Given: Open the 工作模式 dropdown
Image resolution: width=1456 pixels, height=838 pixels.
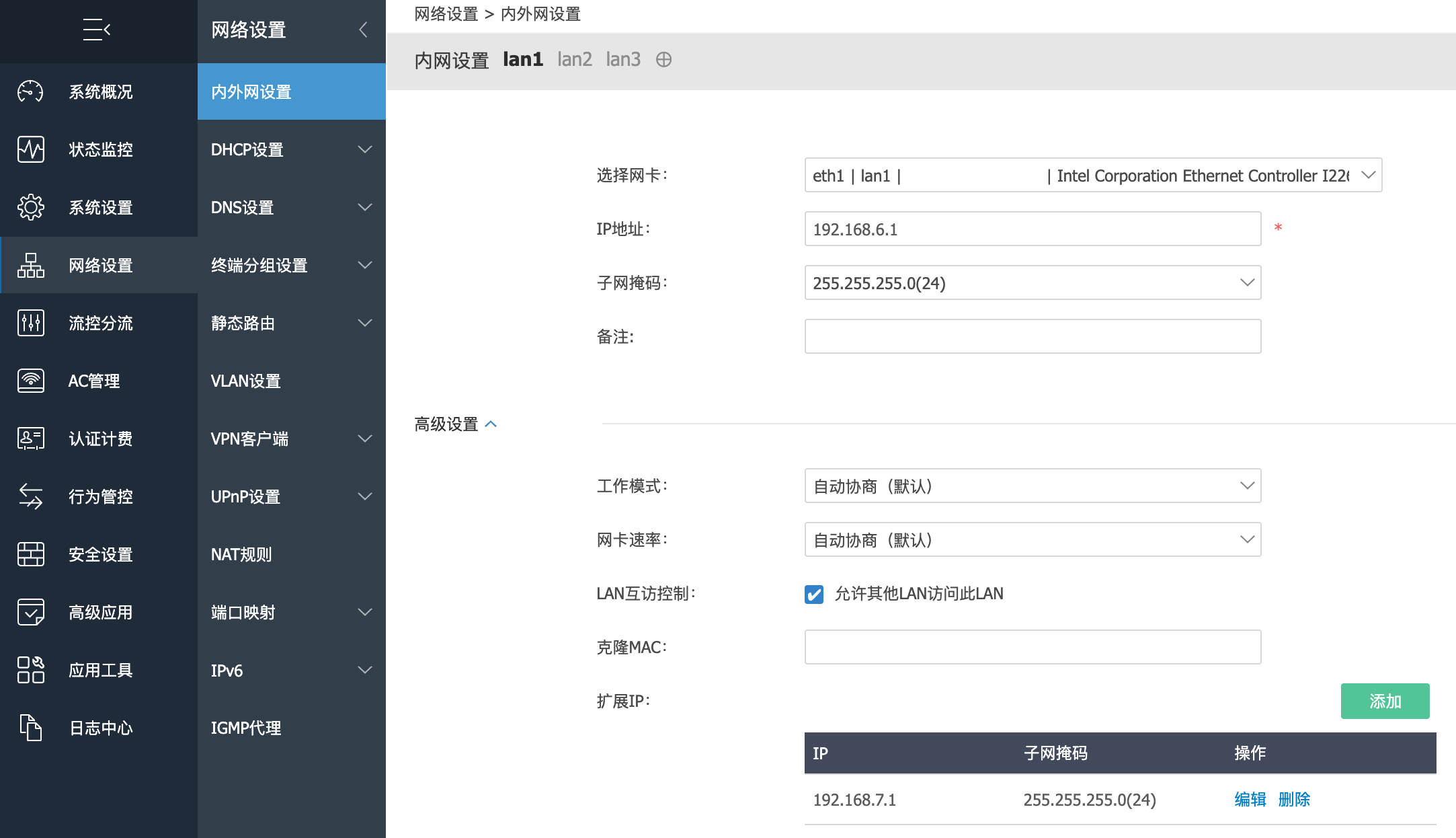Looking at the screenshot, I should pos(1032,486).
